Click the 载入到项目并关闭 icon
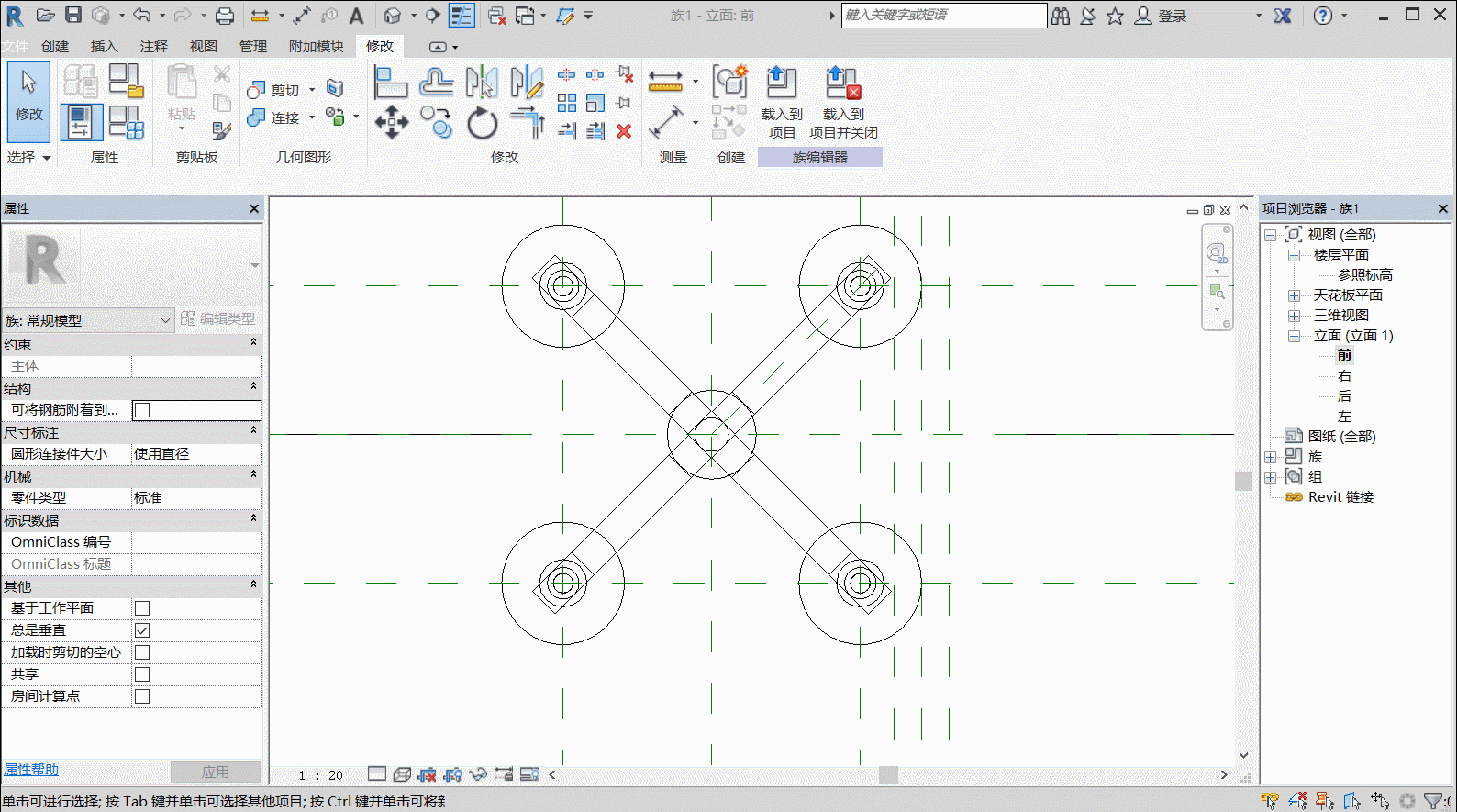The image size is (1457, 812). [x=843, y=83]
